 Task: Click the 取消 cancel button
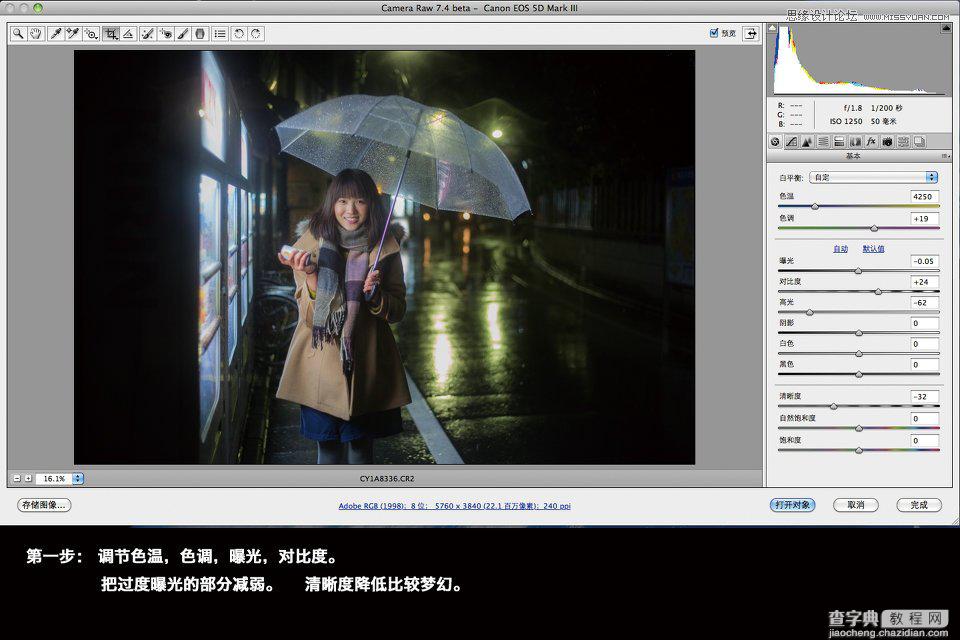pos(856,505)
